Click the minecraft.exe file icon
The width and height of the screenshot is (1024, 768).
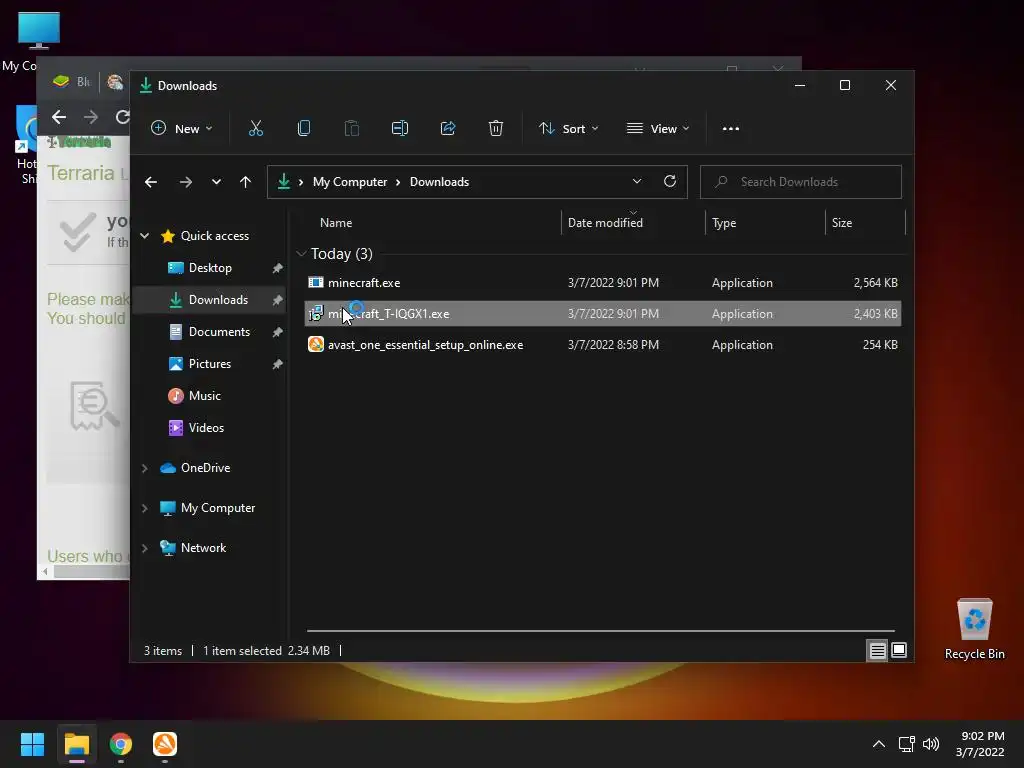[x=316, y=283]
